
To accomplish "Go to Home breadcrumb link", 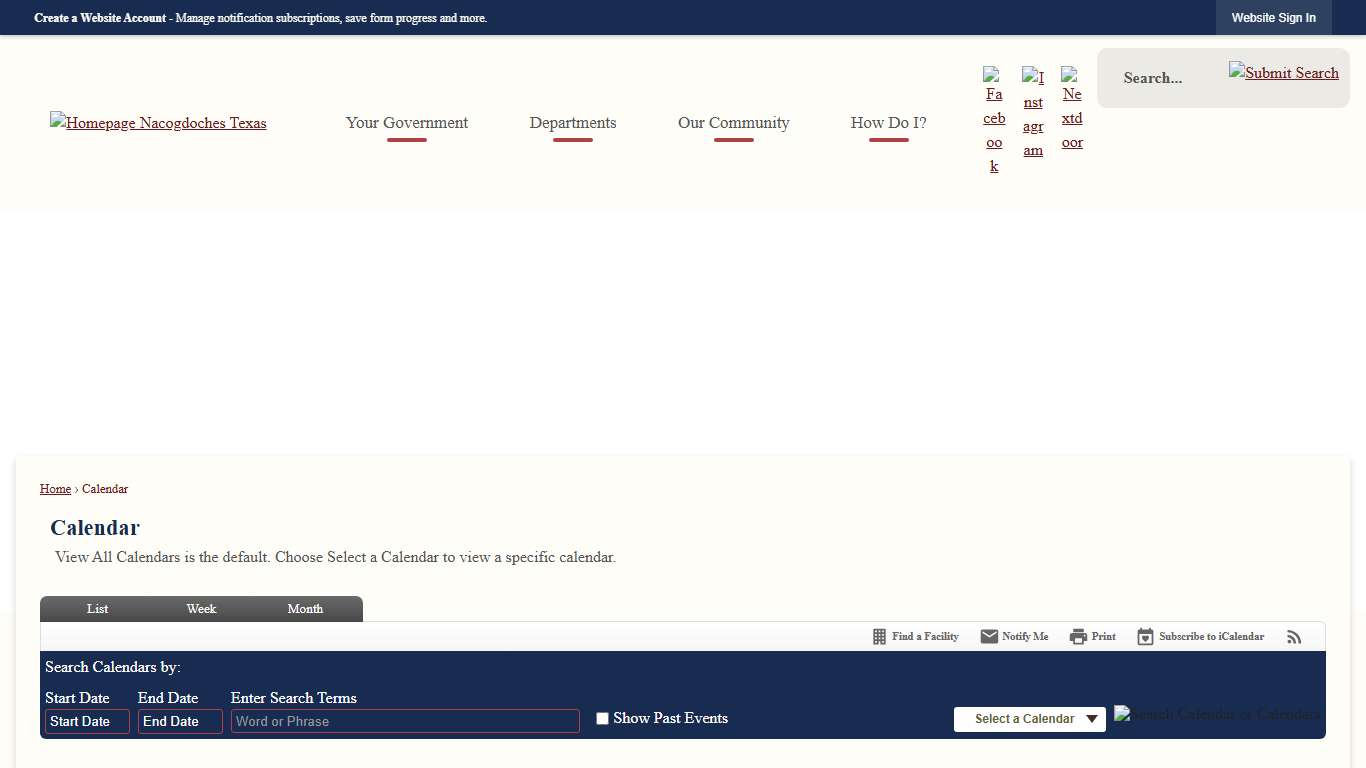I will pyautogui.click(x=55, y=489).
